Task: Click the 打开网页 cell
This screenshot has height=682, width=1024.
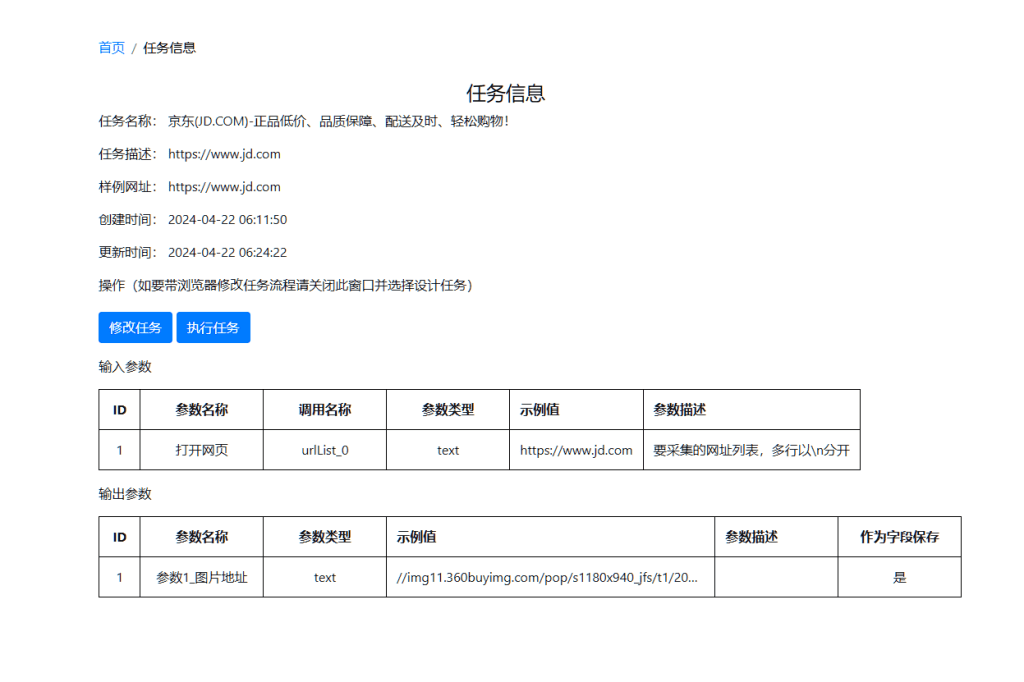Action: [x=201, y=450]
